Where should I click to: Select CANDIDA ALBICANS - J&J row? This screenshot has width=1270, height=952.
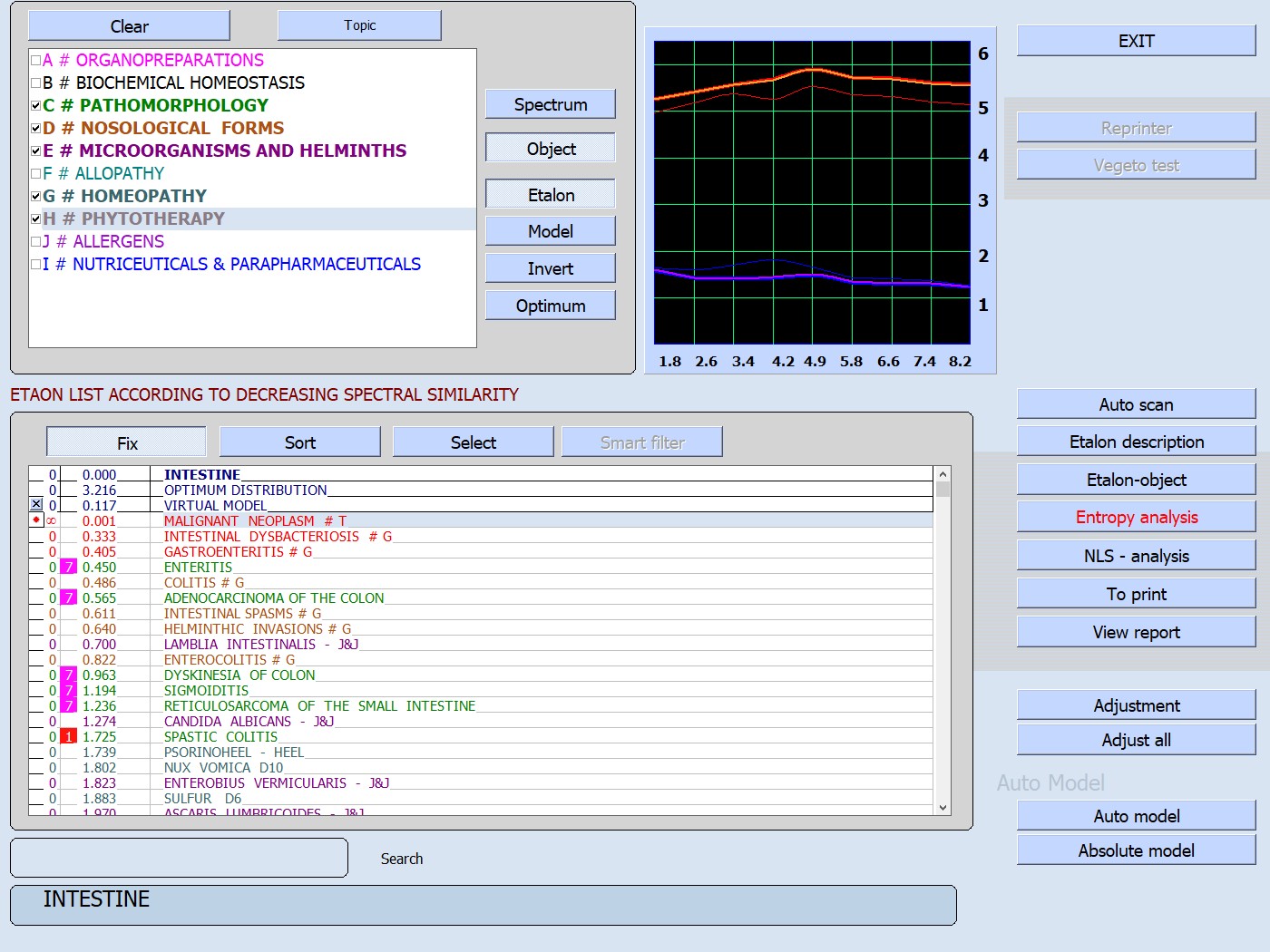(481, 721)
